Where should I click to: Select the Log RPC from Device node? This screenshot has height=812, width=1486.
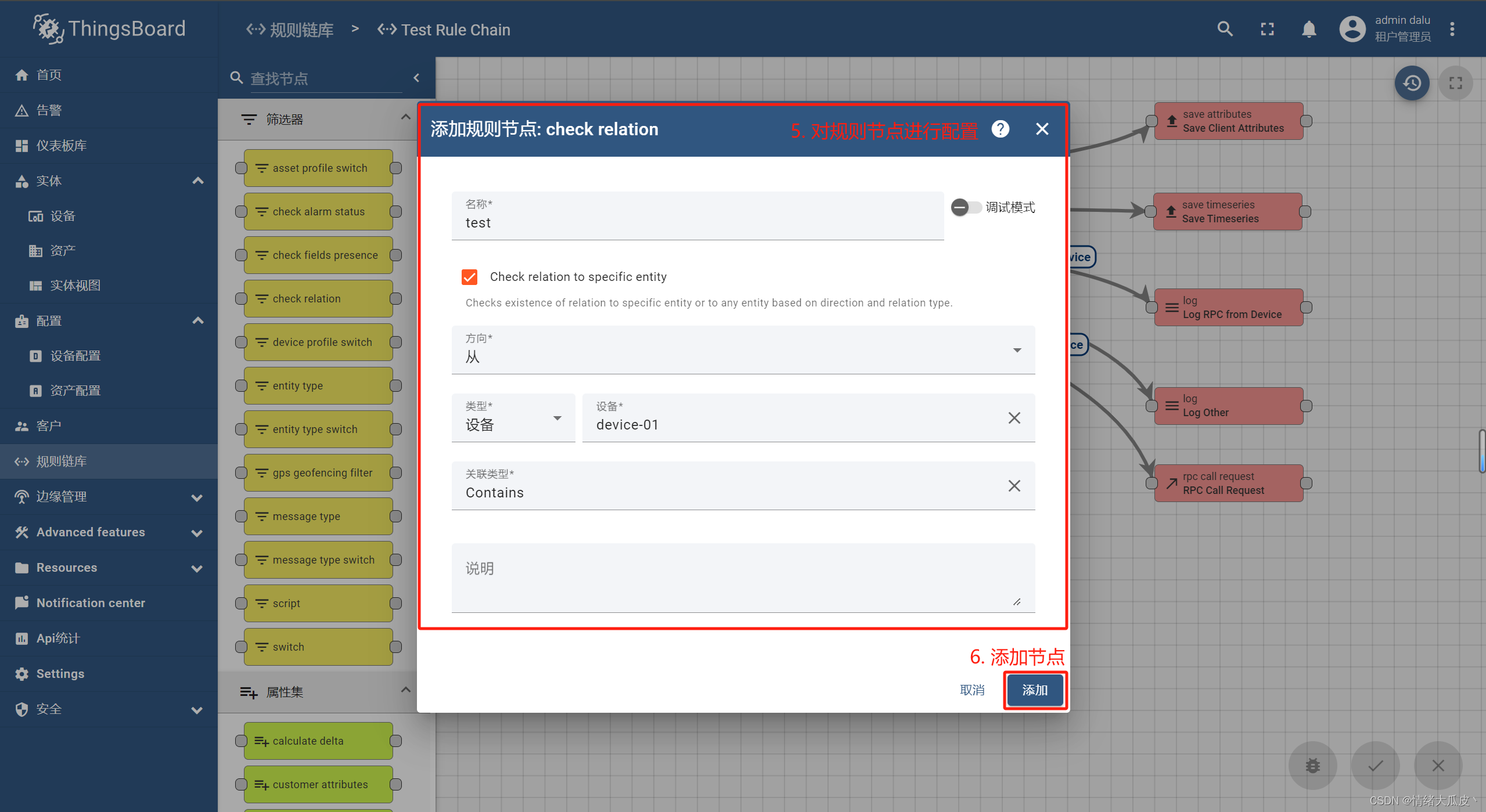[x=1229, y=308]
